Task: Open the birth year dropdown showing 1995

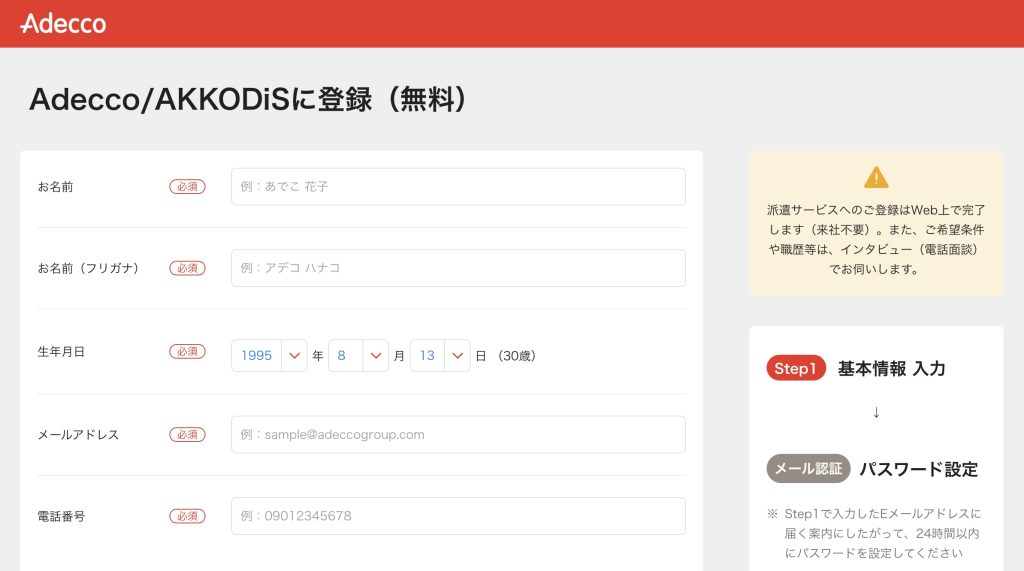Action: [x=269, y=355]
